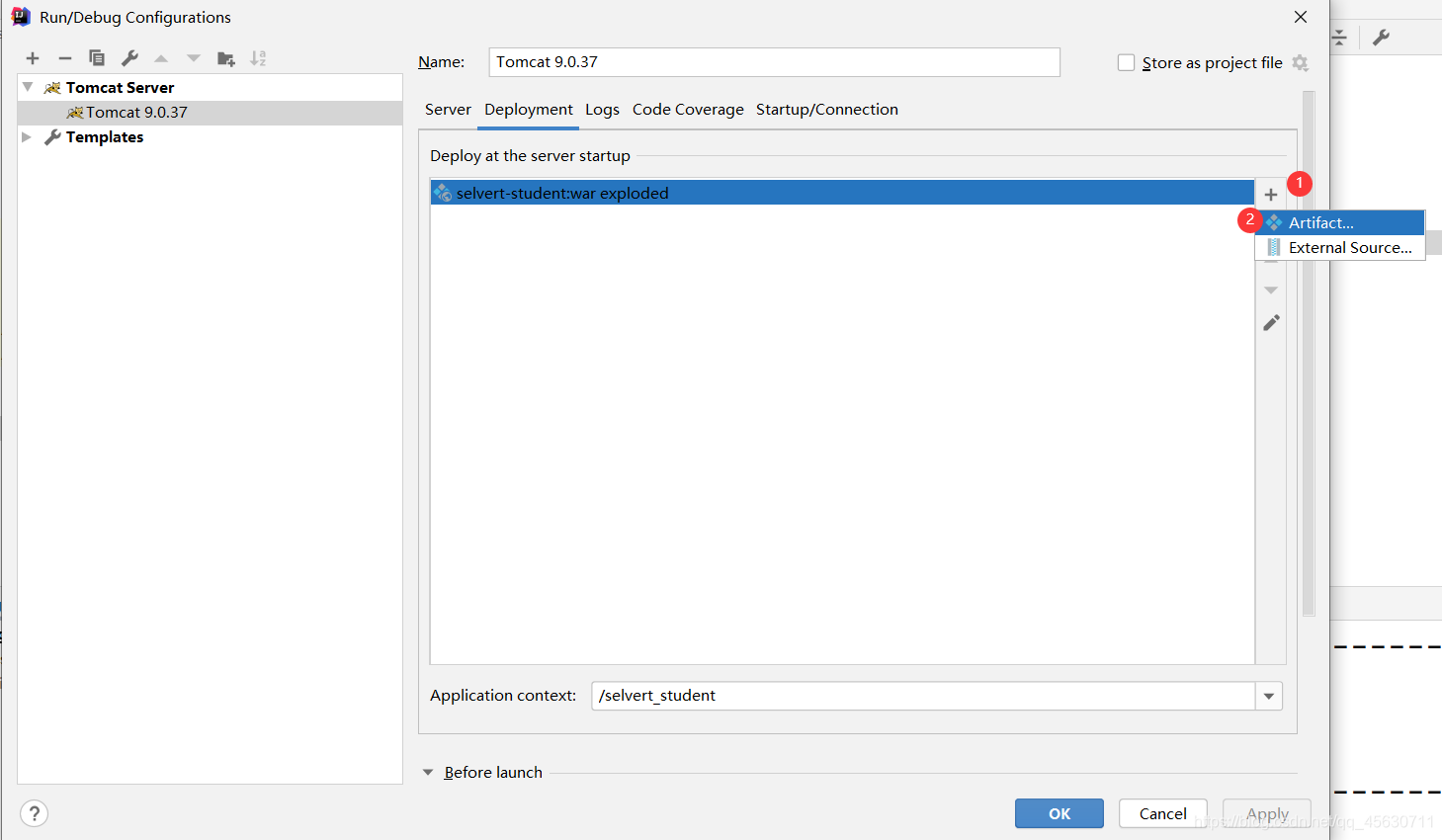The width and height of the screenshot is (1442, 840).
Task: Click the Name input field
Action: [774, 62]
